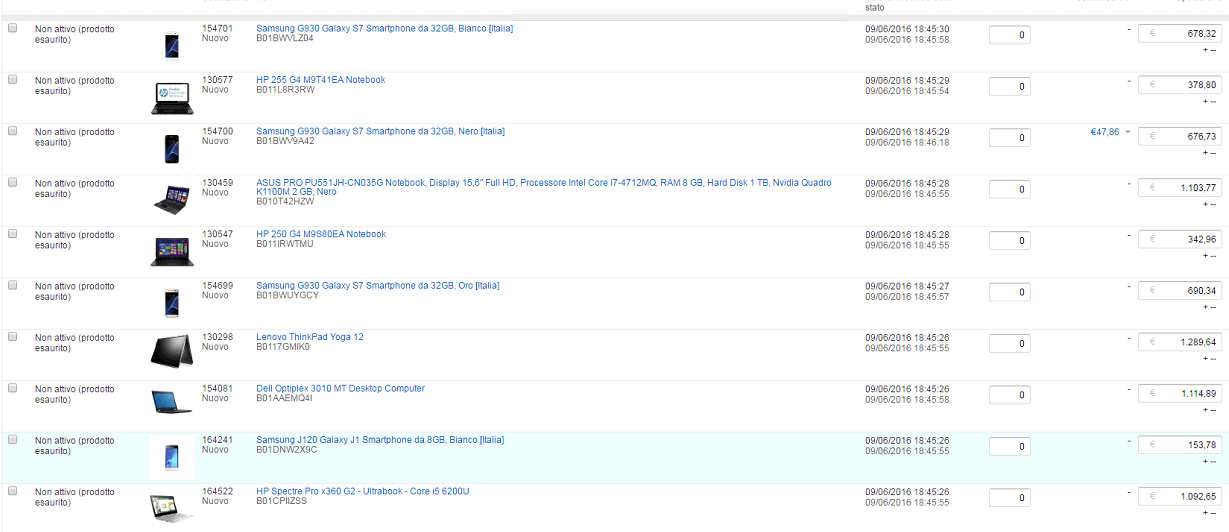The width and height of the screenshot is (1229, 532).
Task: Edit the 1.289,64 price field
Action: [1180, 342]
